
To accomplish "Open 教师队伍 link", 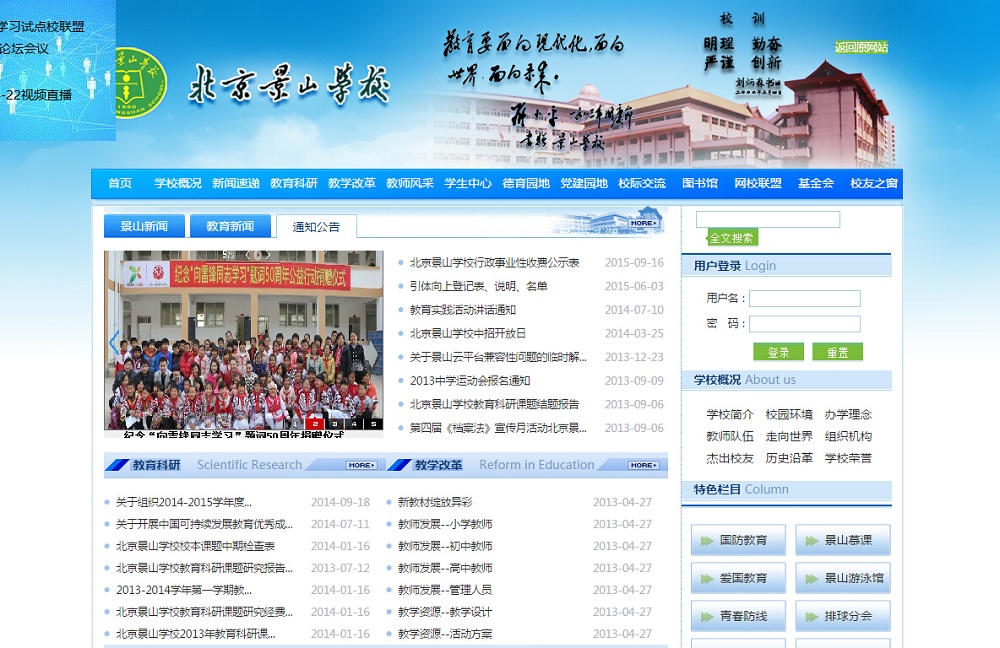I will [x=730, y=436].
